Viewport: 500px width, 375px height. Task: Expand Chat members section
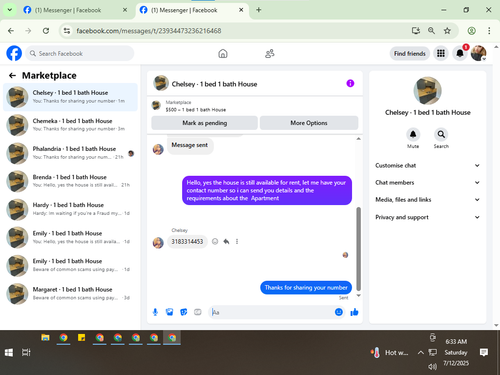427,182
